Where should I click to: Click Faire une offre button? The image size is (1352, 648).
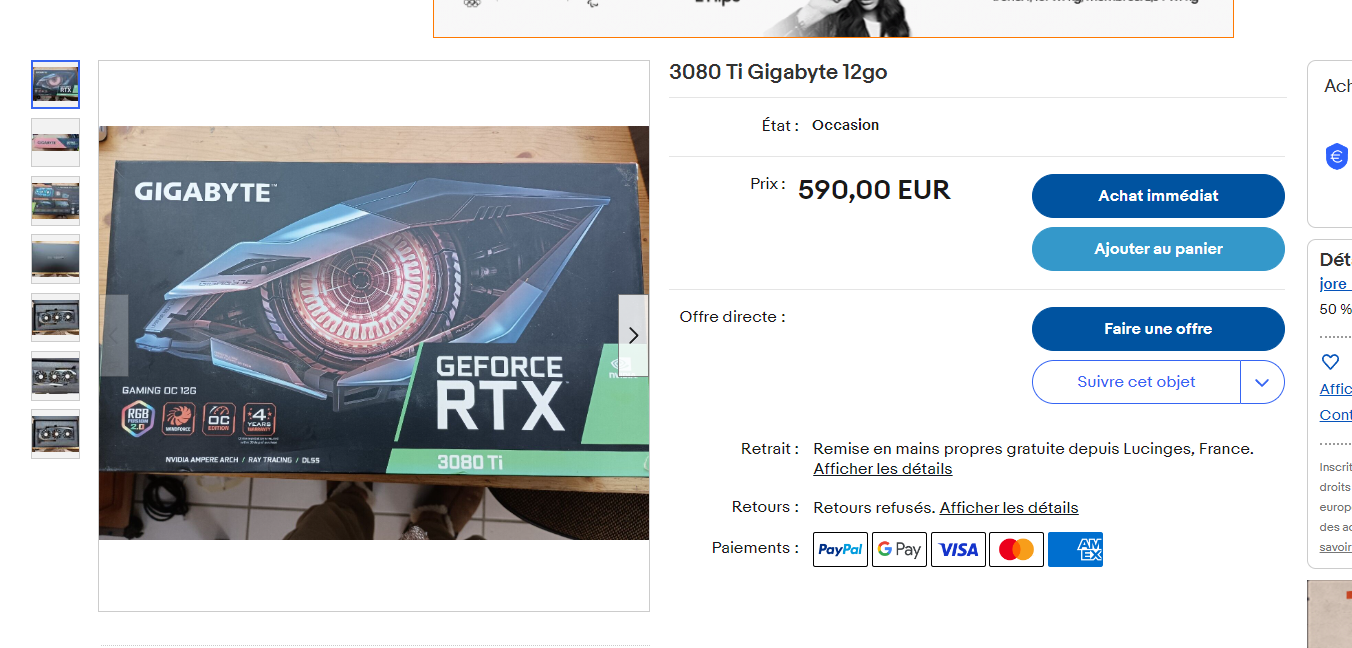(1158, 329)
